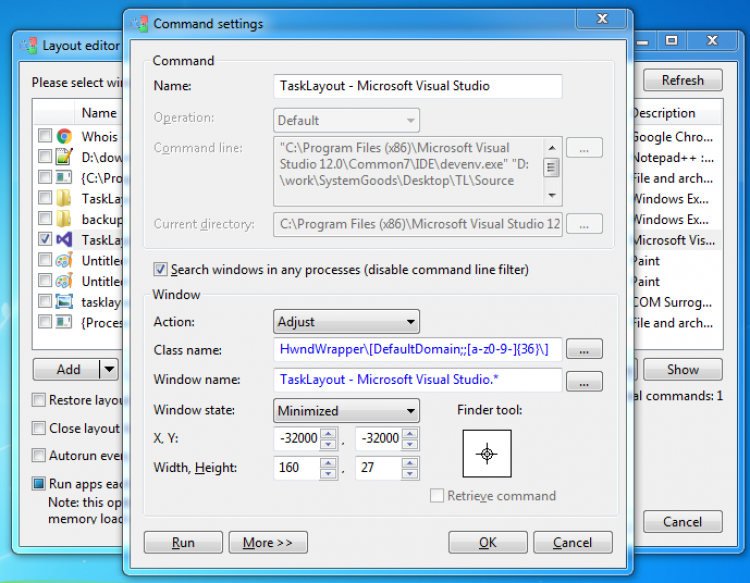Decrease the Height value

[x=410, y=473]
